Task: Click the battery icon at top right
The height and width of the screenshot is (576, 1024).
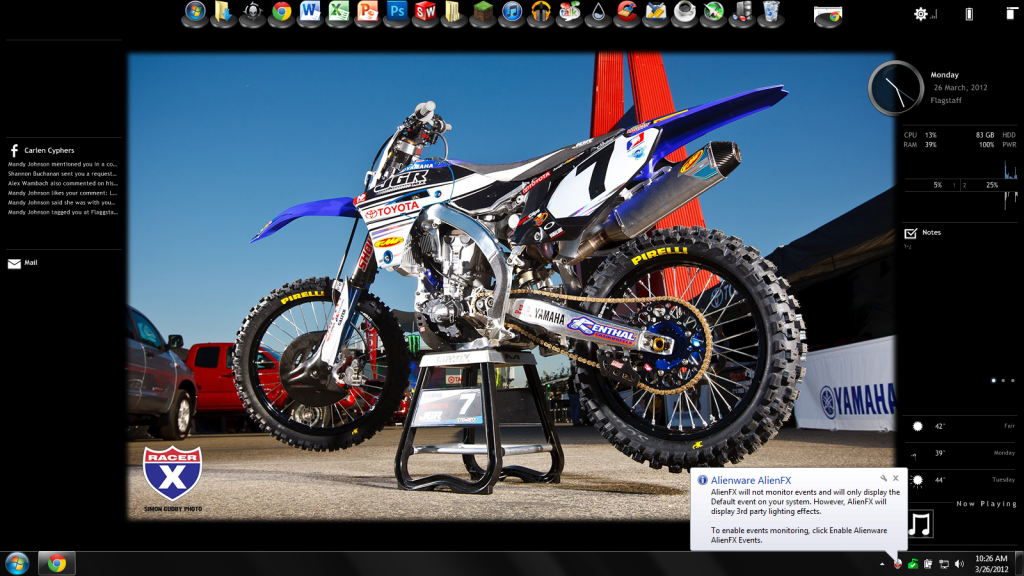Action: point(969,14)
